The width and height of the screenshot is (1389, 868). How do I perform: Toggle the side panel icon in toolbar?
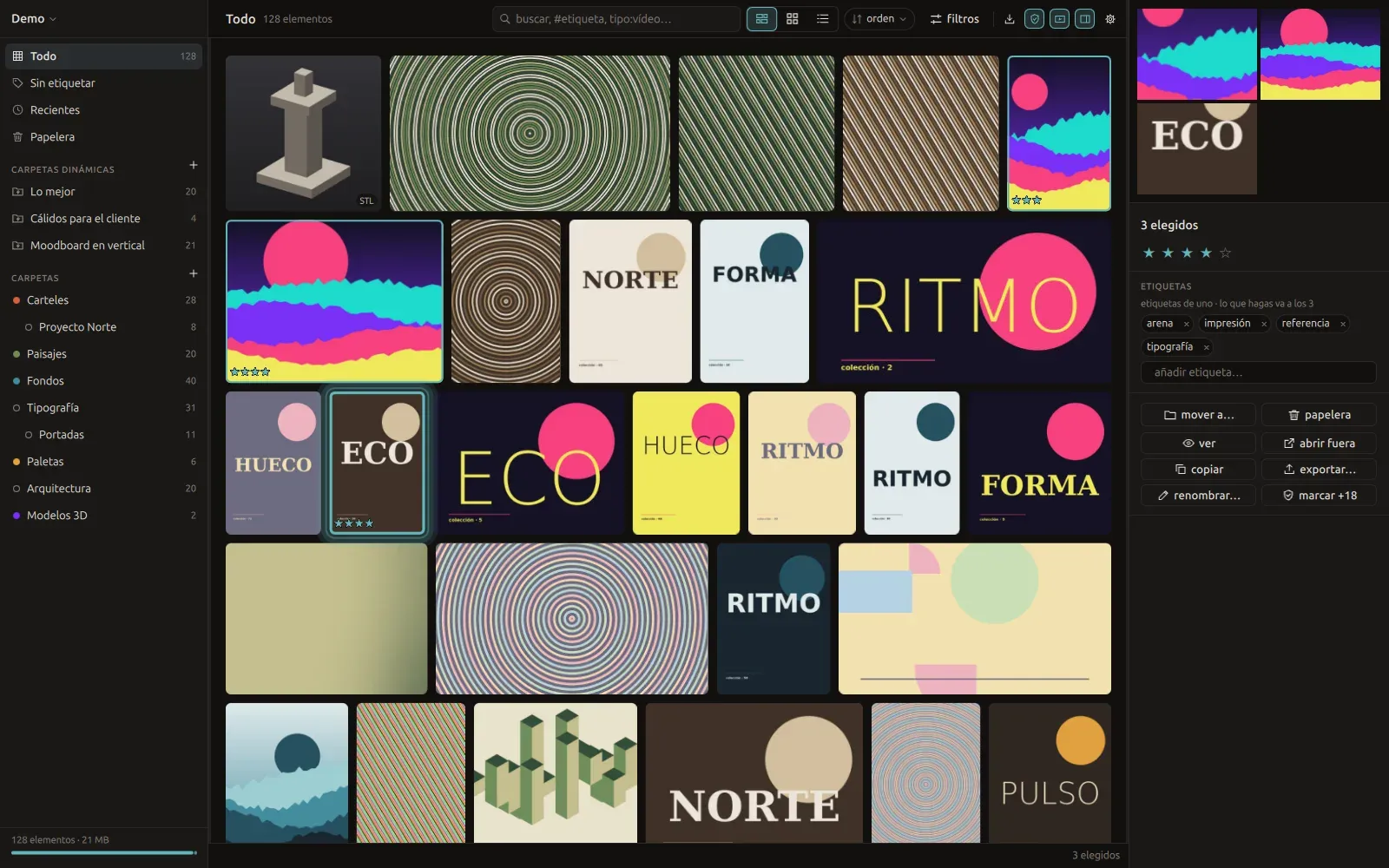click(x=1084, y=18)
